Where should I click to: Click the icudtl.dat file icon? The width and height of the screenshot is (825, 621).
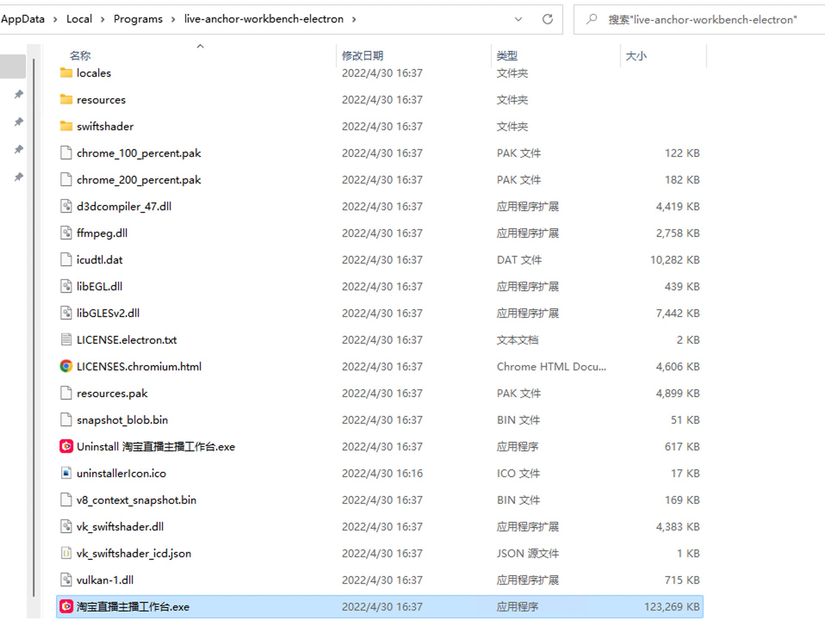(66, 260)
